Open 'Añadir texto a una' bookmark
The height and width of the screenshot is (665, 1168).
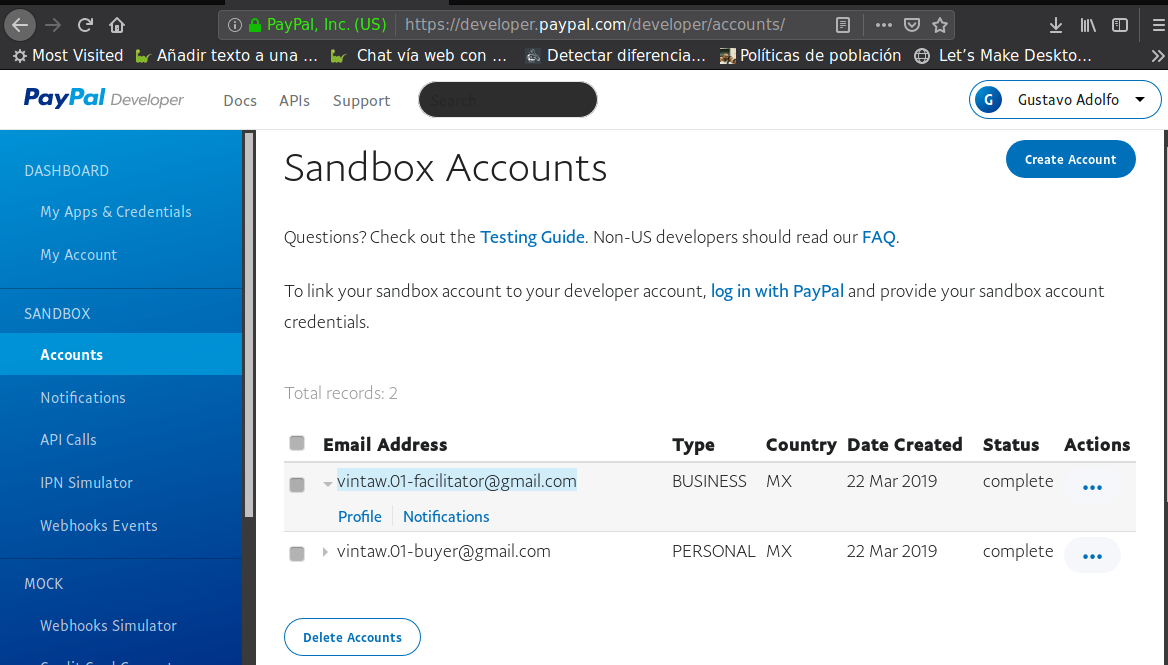point(227,56)
